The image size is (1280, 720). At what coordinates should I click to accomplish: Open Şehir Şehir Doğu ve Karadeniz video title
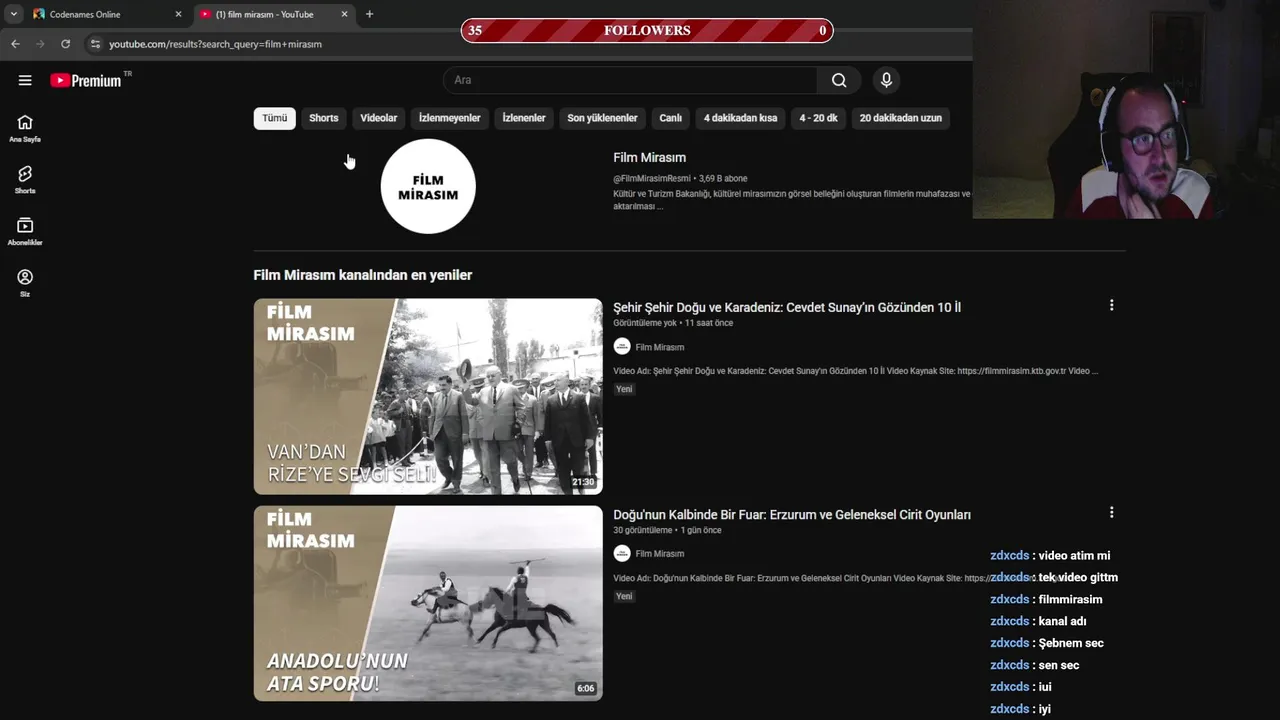coord(787,307)
